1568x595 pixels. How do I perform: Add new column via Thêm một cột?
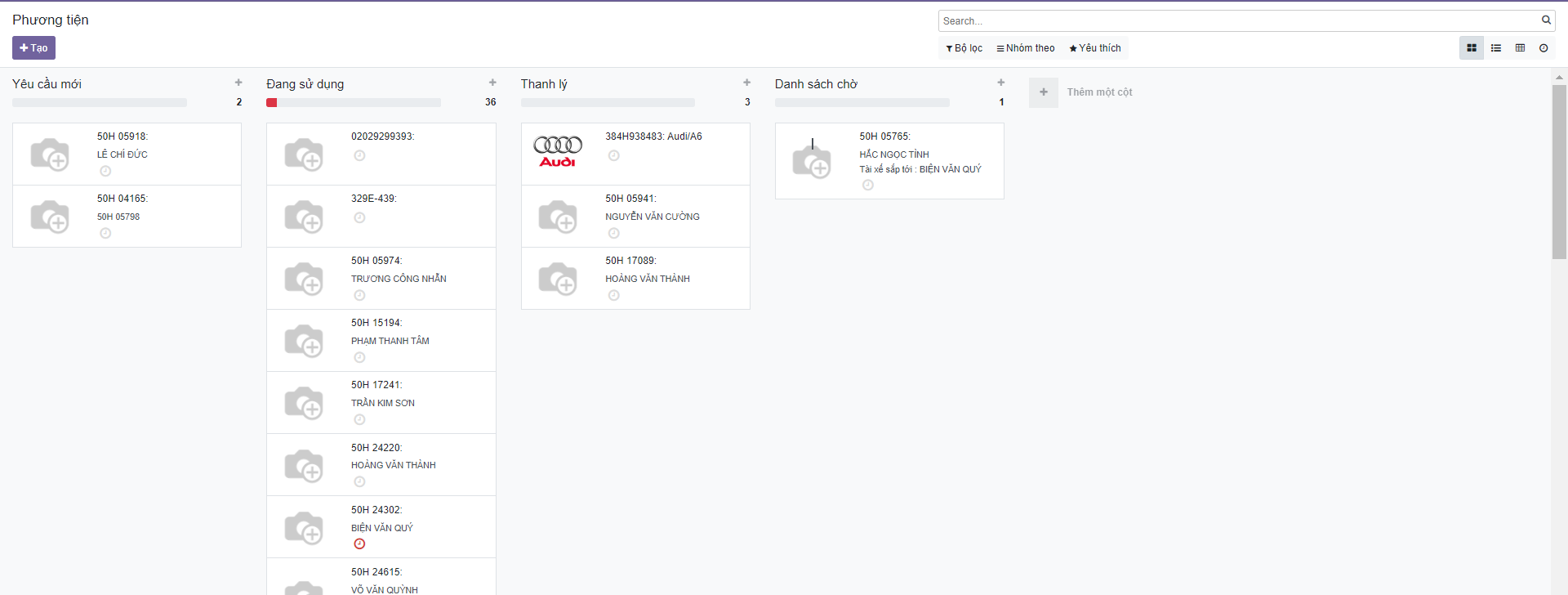point(1098,92)
